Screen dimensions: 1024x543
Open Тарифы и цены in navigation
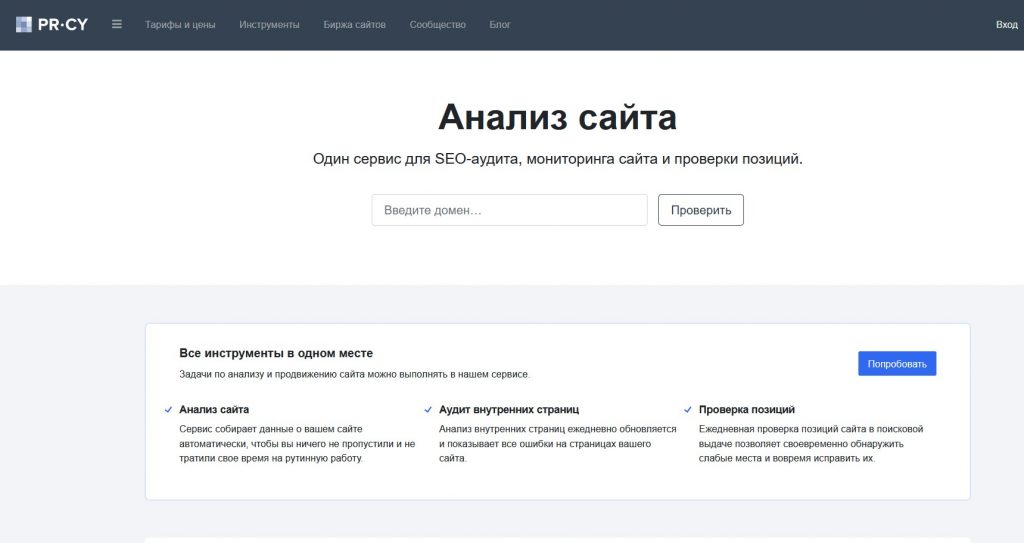(x=180, y=24)
